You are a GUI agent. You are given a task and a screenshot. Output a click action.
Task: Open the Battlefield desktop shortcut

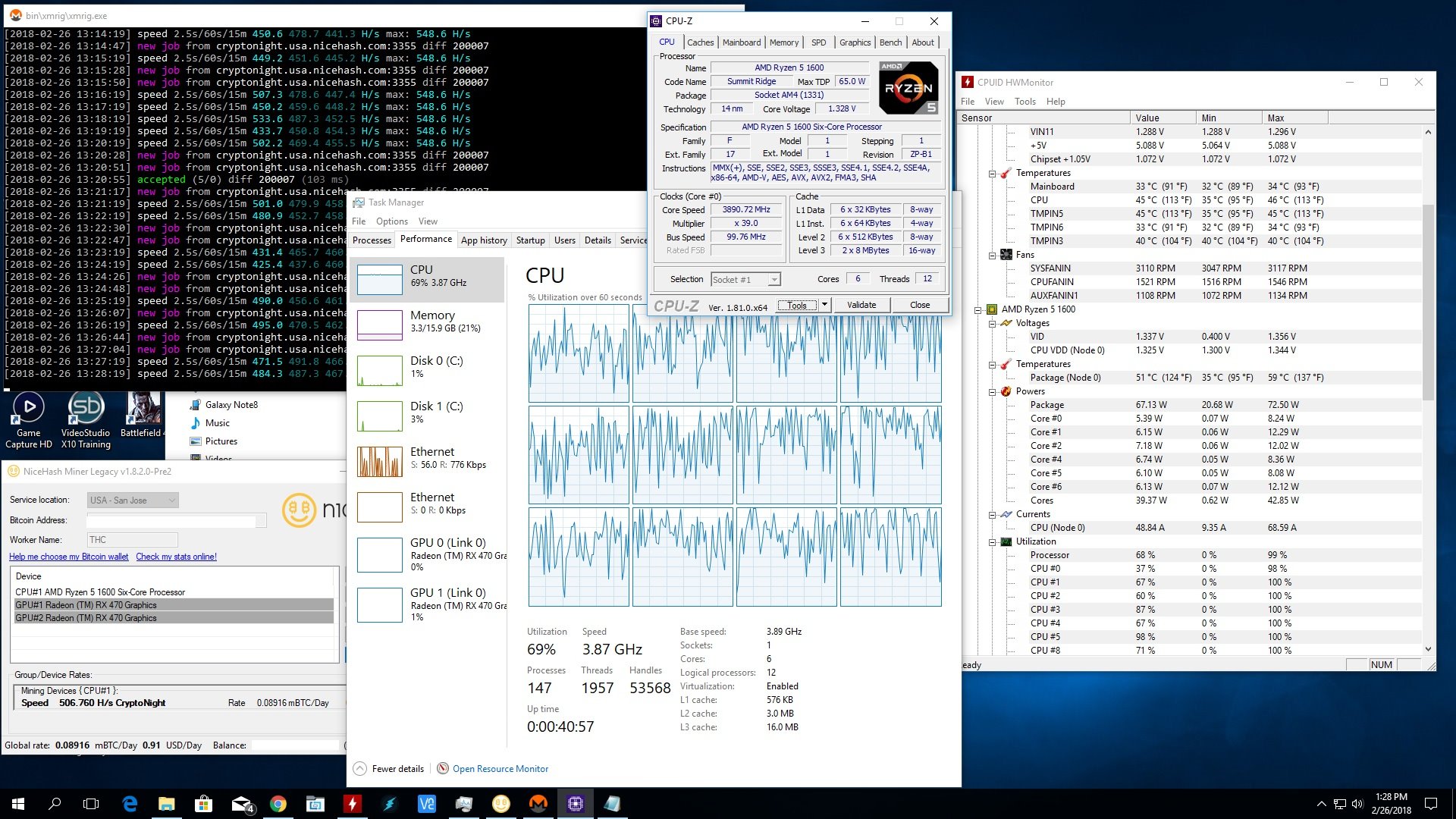point(142,416)
